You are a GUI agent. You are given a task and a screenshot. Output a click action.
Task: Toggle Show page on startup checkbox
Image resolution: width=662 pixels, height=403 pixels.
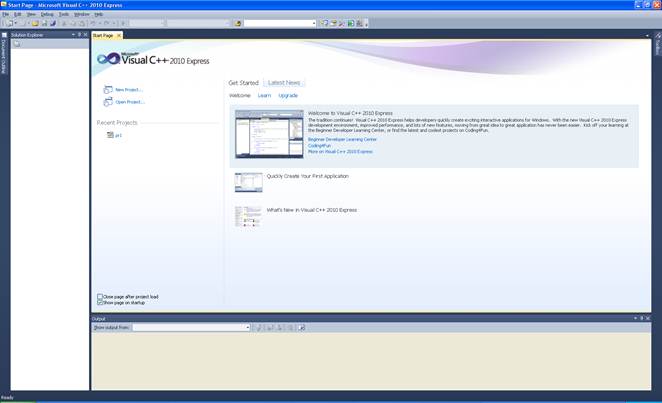pyautogui.click(x=100, y=303)
